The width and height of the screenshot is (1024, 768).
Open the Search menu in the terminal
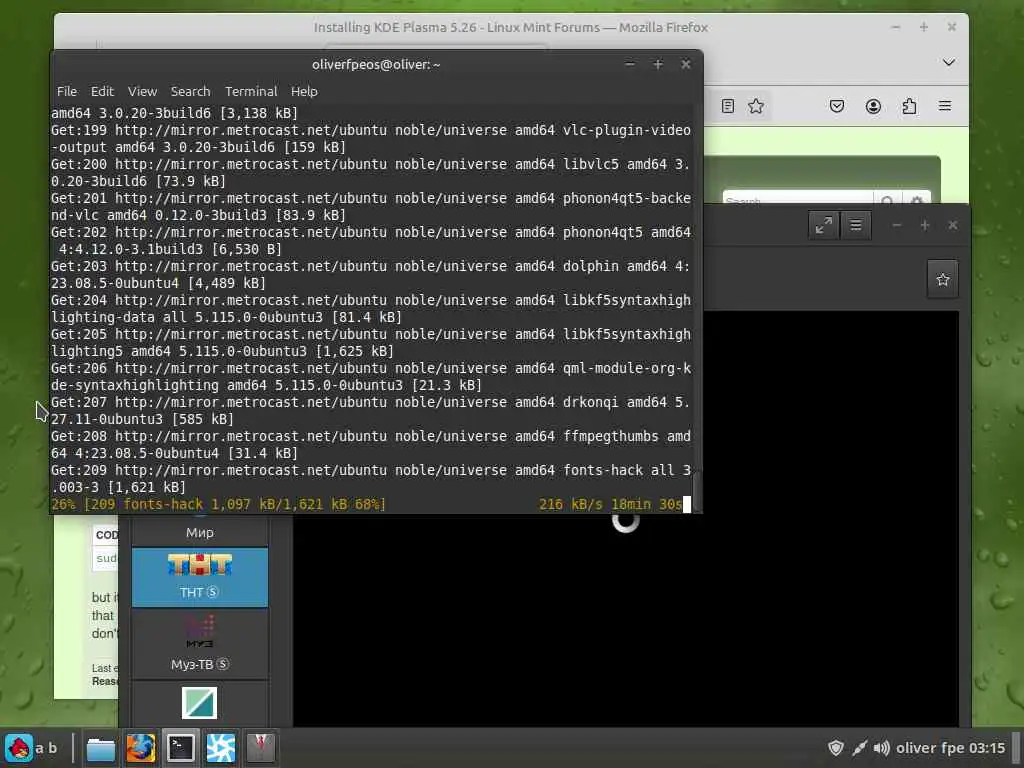(190, 91)
